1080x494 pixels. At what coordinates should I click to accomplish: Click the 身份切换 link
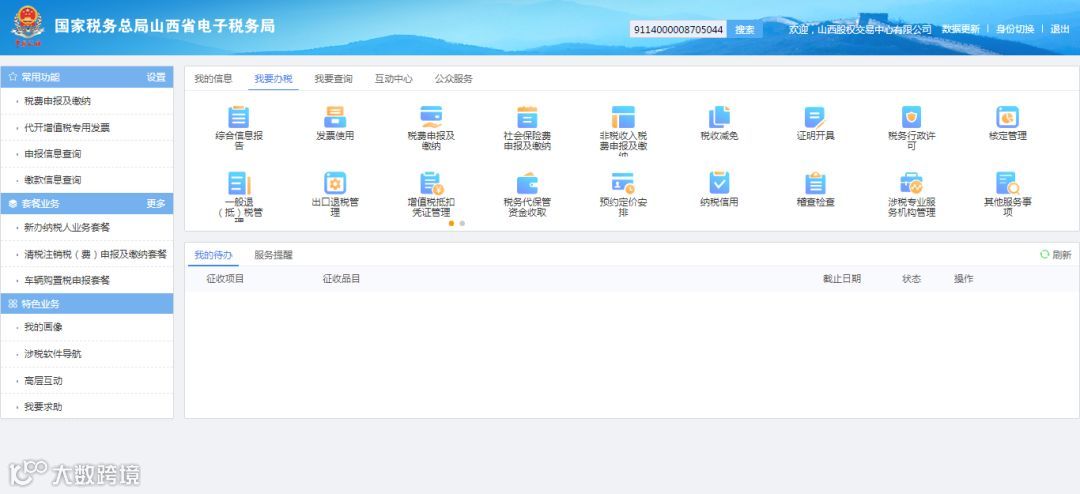pyautogui.click(x=1015, y=29)
